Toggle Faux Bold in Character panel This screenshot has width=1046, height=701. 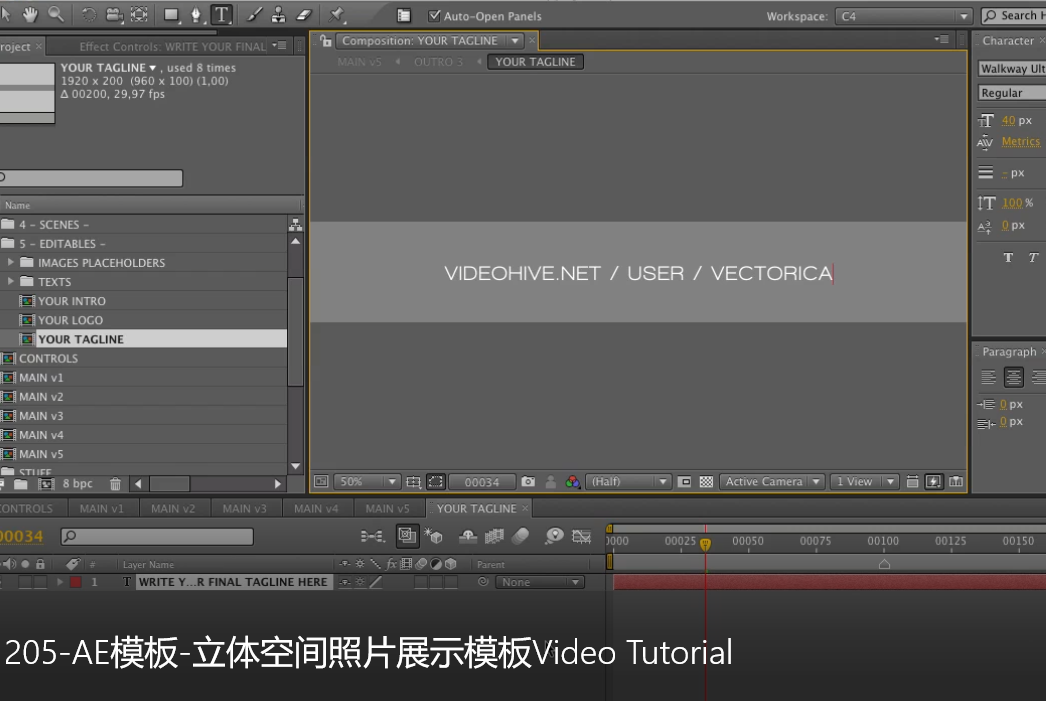(1008, 257)
